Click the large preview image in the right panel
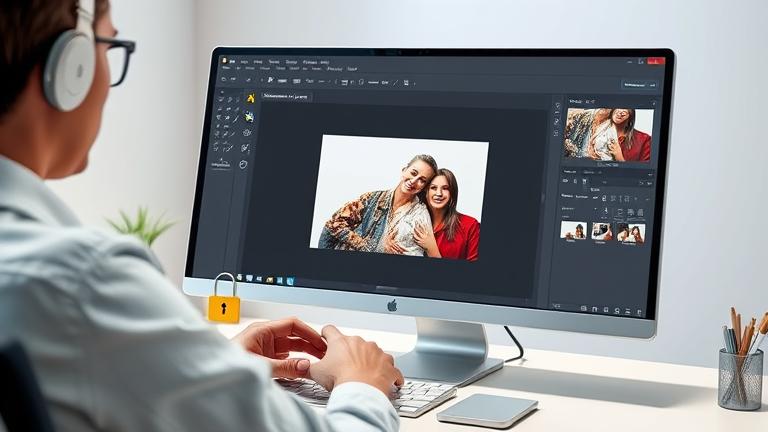The width and height of the screenshot is (768, 432). click(x=609, y=135)
